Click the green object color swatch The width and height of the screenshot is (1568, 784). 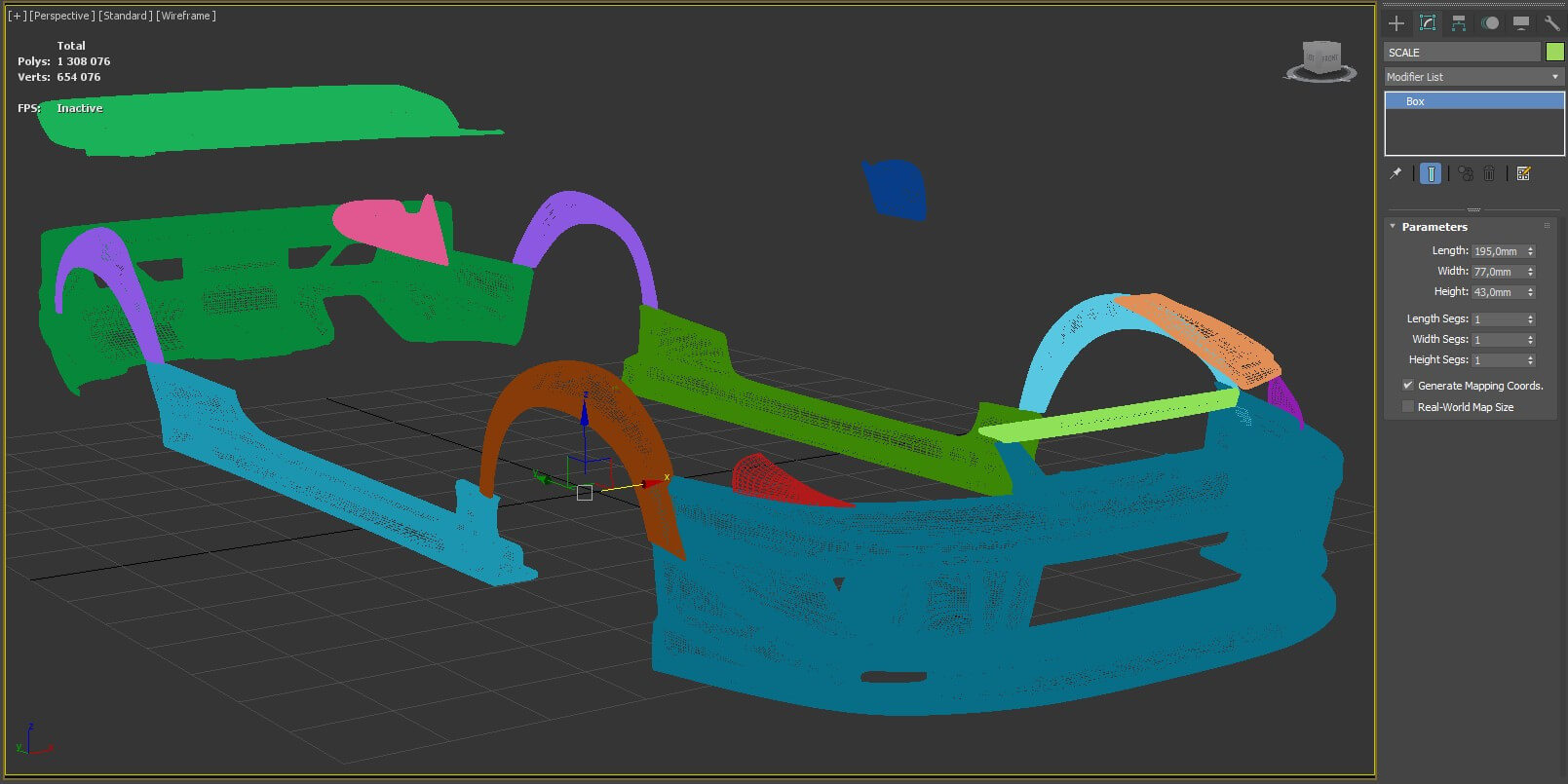point(1554,52)
